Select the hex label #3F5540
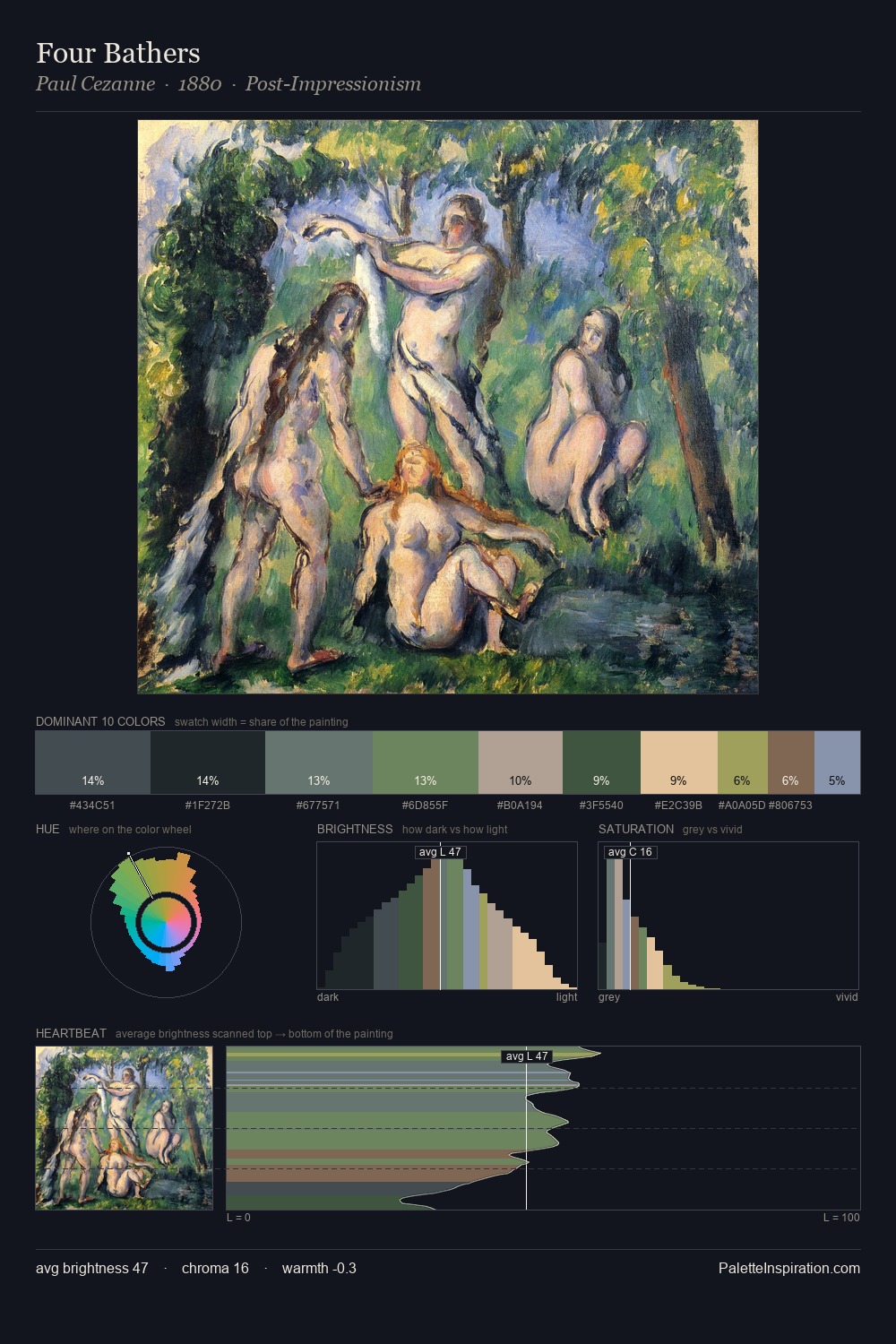 click(601, 805)
